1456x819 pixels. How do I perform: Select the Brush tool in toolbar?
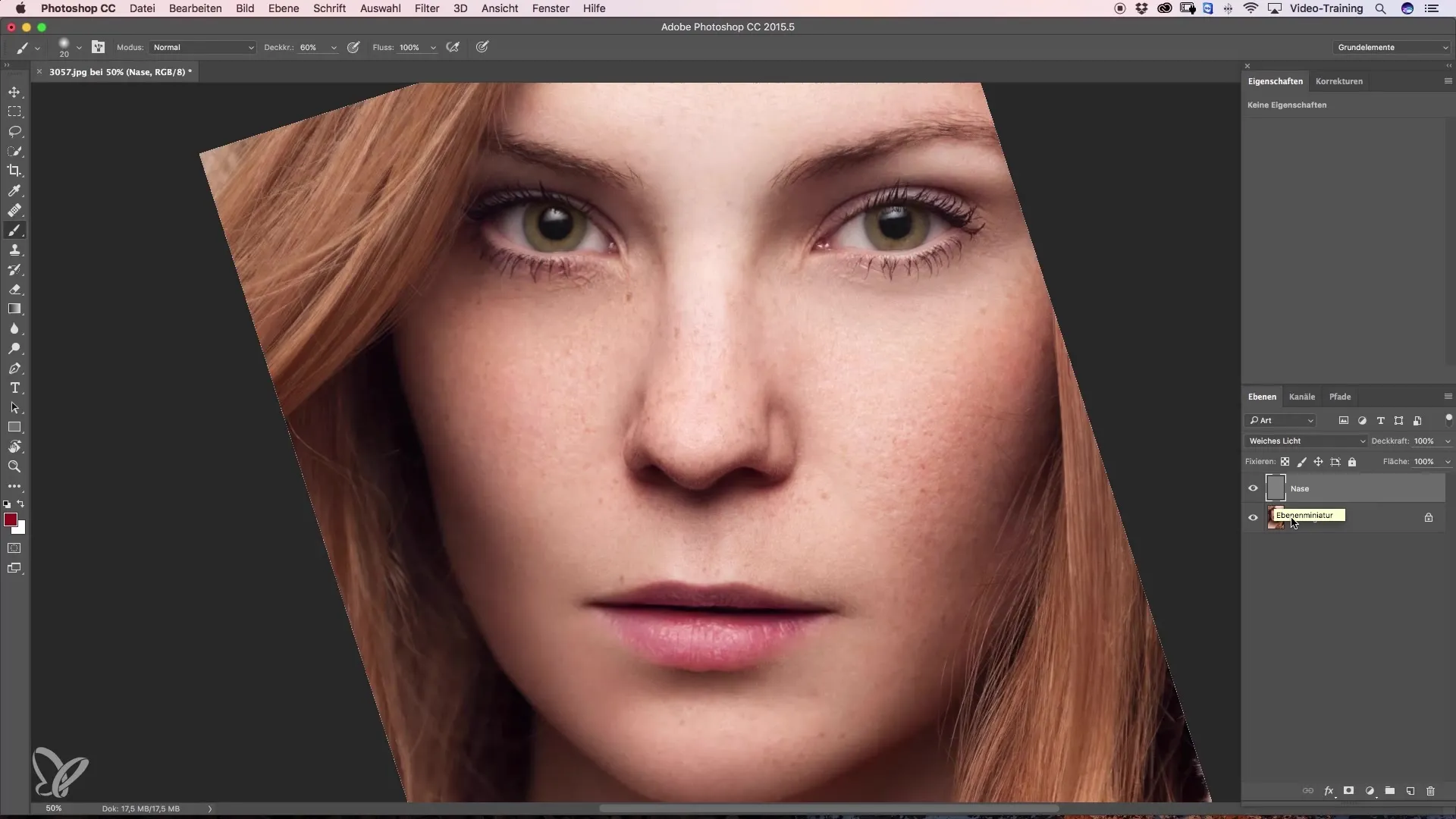coord(14,230)
